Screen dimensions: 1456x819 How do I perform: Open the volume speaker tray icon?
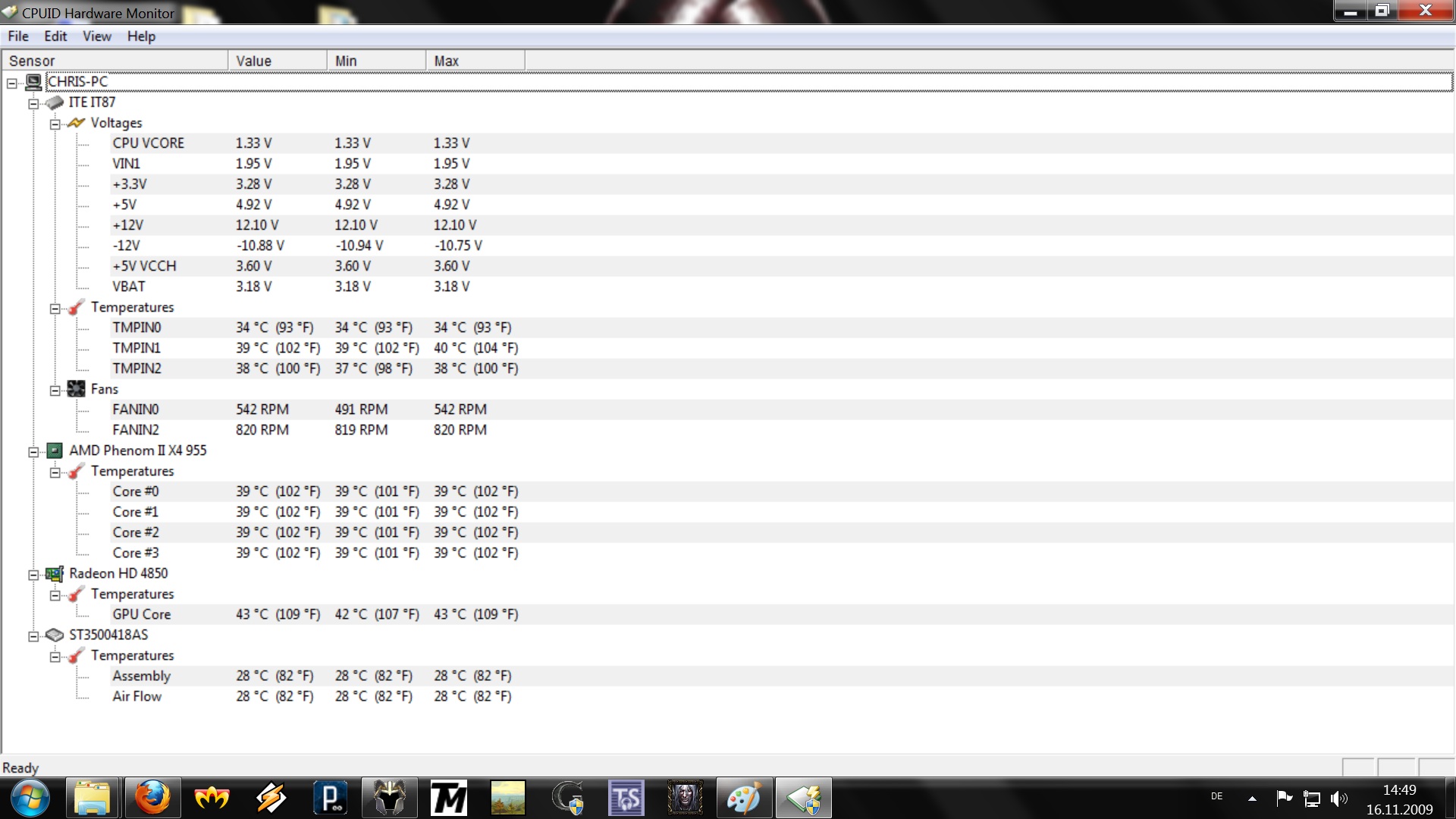(x=1339, y=799)
